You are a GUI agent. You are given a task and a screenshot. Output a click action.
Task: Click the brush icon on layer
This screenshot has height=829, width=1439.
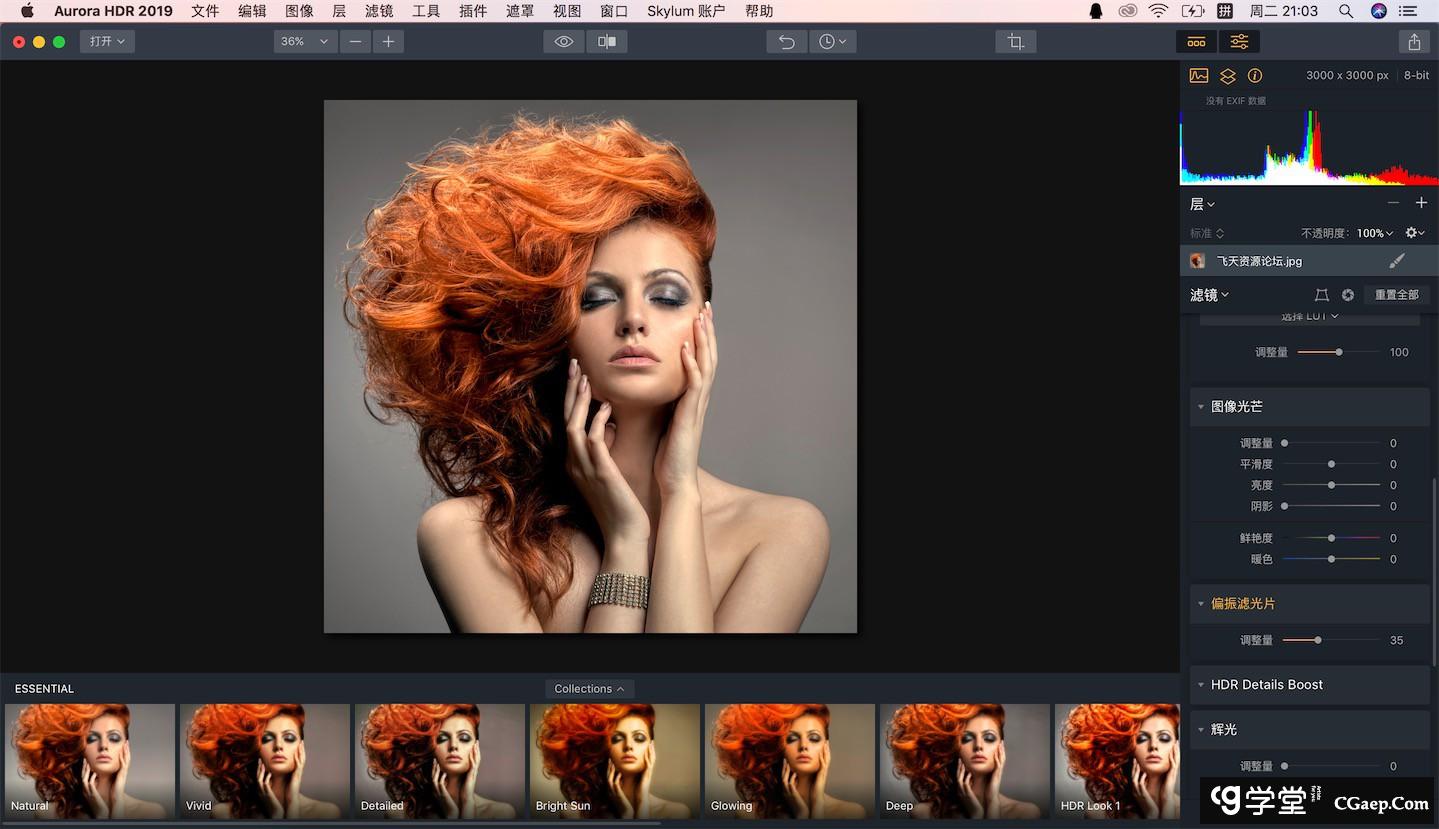point(1397,261)
